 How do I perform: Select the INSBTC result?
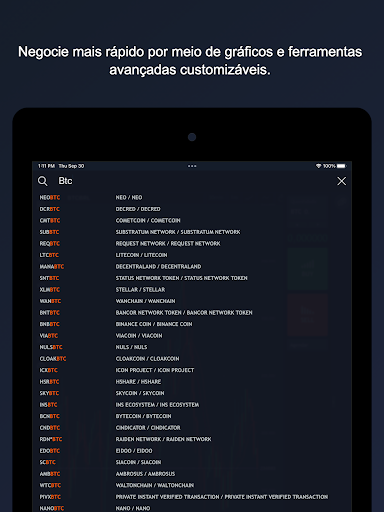(x=48, y=405)
